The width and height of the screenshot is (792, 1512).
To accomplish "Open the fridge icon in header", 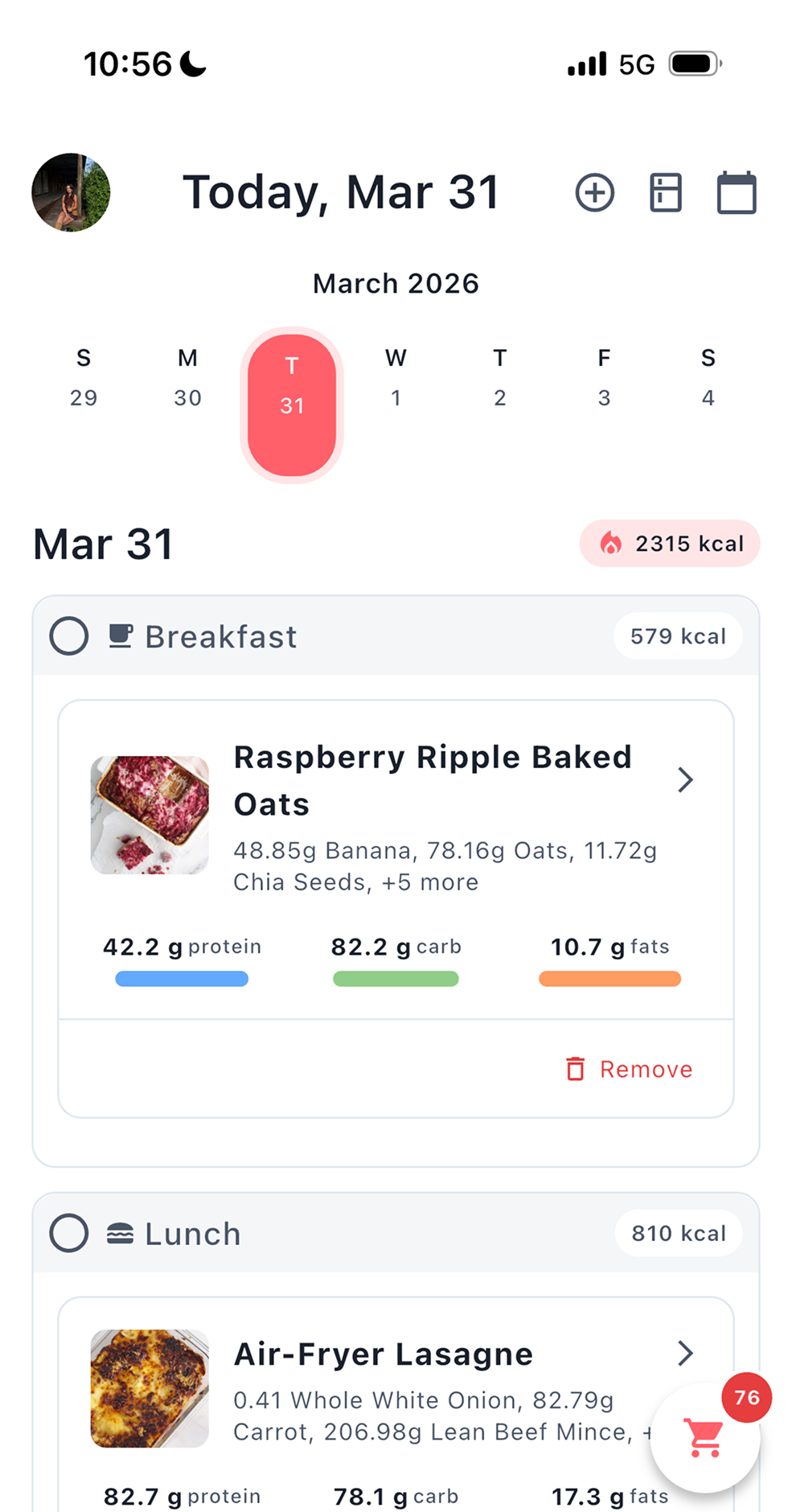I will 665,193.
